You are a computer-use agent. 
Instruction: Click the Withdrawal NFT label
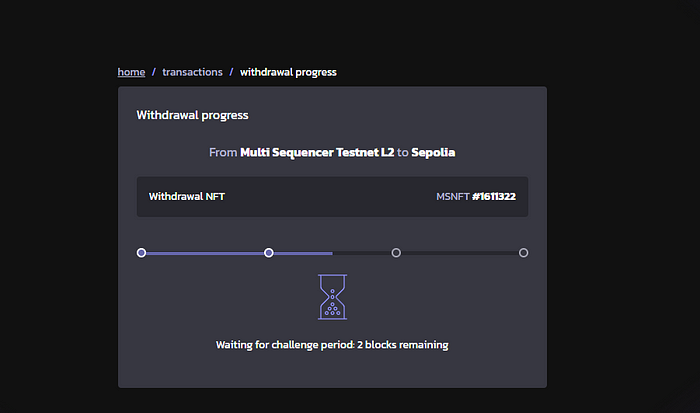[187, 196]
